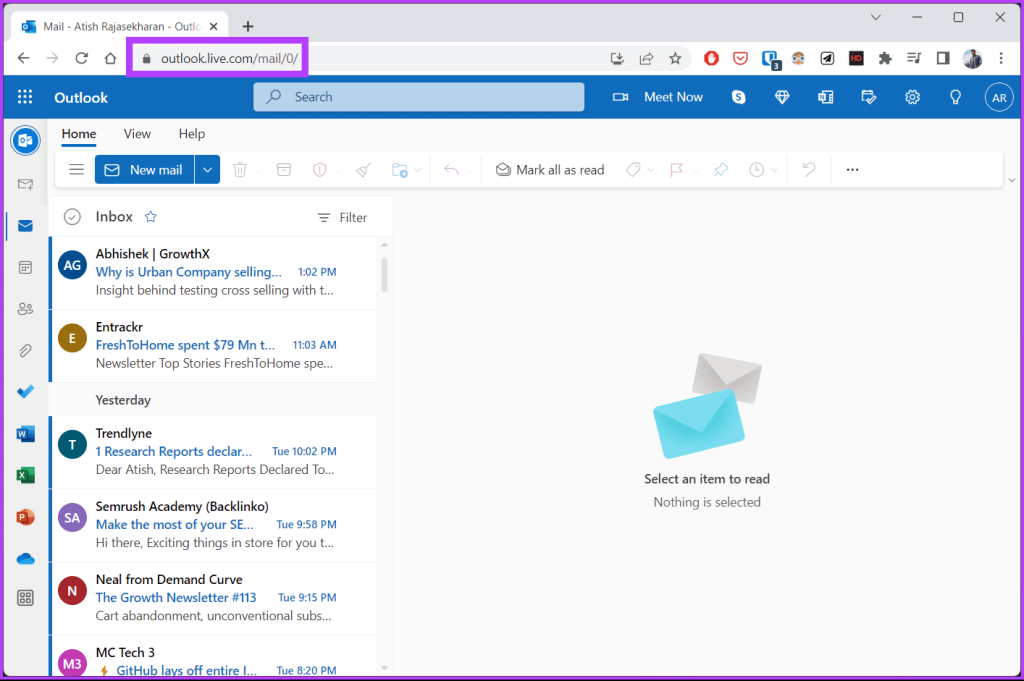Open email from Abhishek | GrowthX
This screenshot has width=1024, height=681.
[214, 272]
